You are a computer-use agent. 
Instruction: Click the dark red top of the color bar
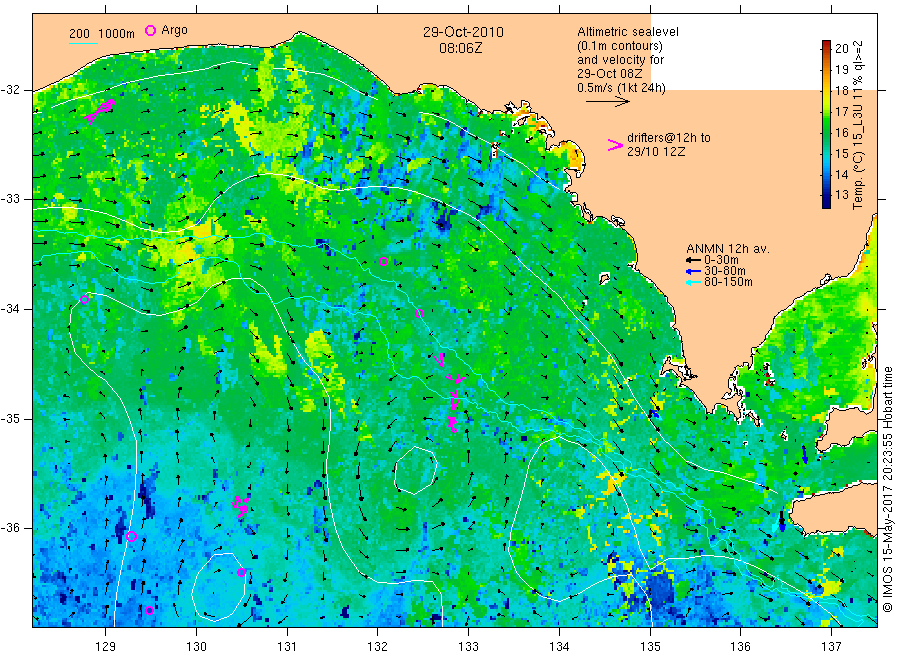pos(826,44)
